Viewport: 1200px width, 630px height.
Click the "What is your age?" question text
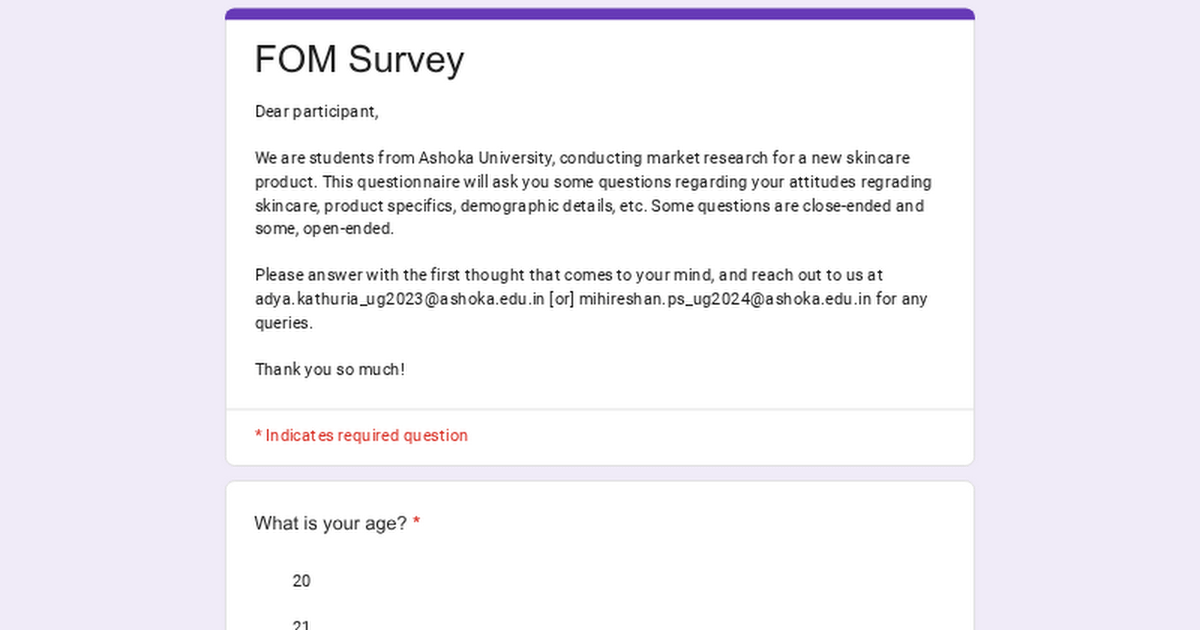point(330,523)
